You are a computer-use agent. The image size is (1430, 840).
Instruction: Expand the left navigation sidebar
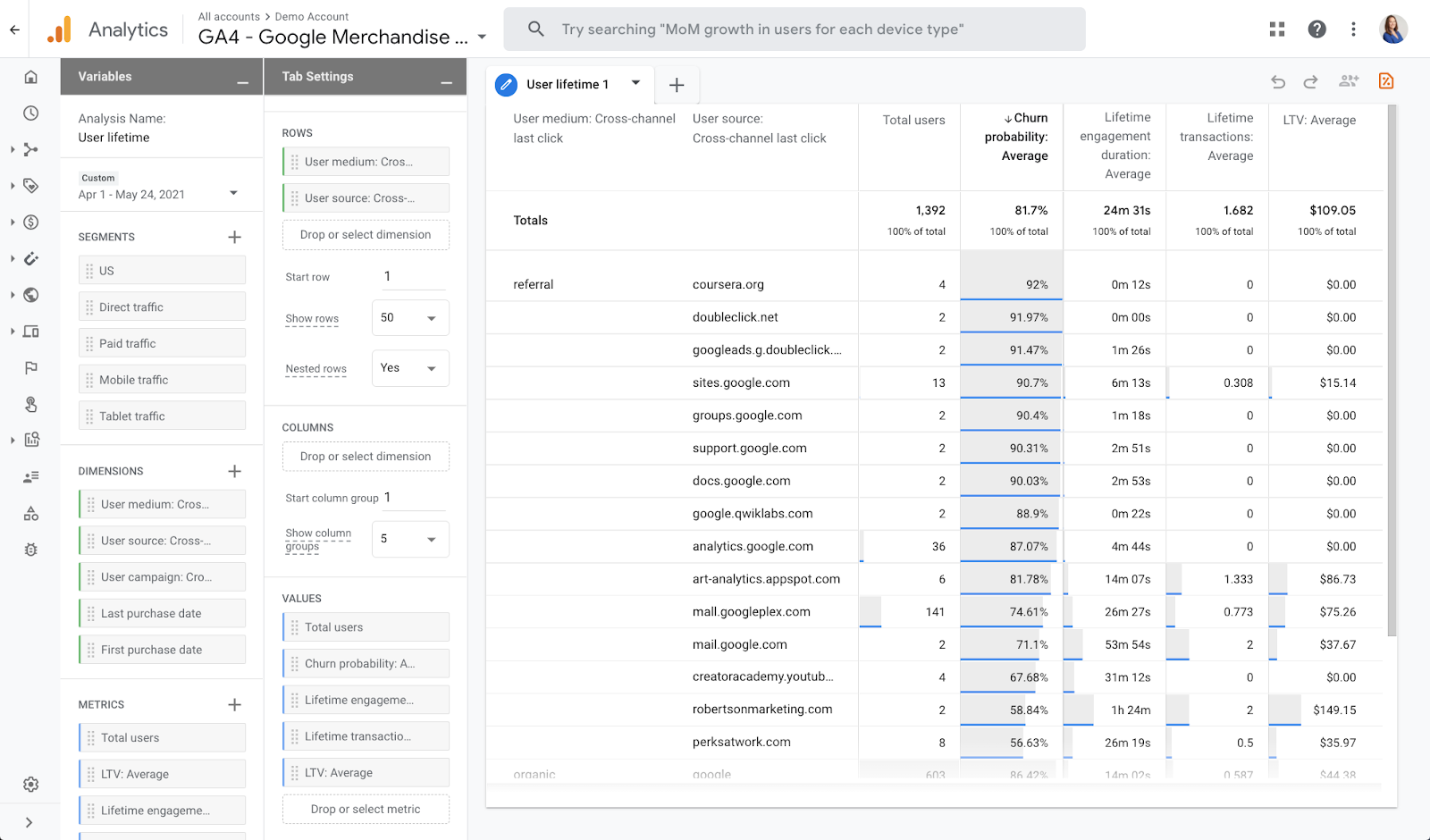point(29,822)
